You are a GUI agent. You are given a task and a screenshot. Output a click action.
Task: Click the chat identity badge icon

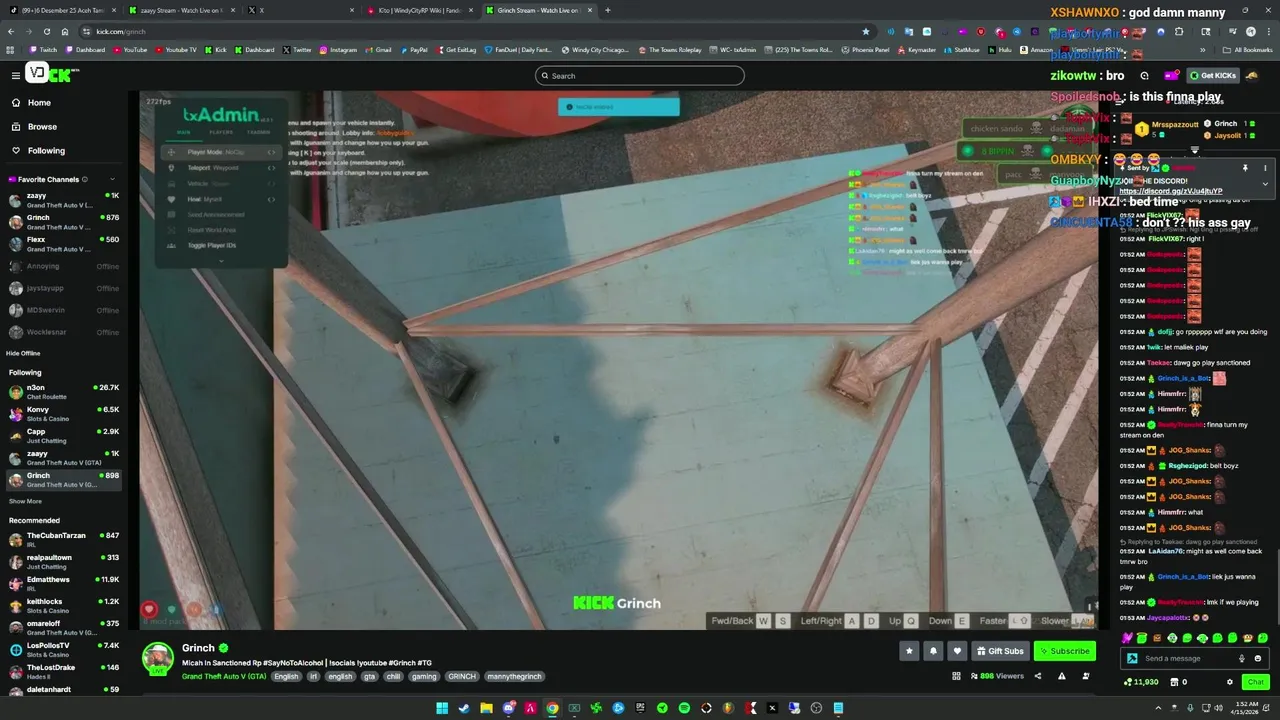[x=1132, y=658]
